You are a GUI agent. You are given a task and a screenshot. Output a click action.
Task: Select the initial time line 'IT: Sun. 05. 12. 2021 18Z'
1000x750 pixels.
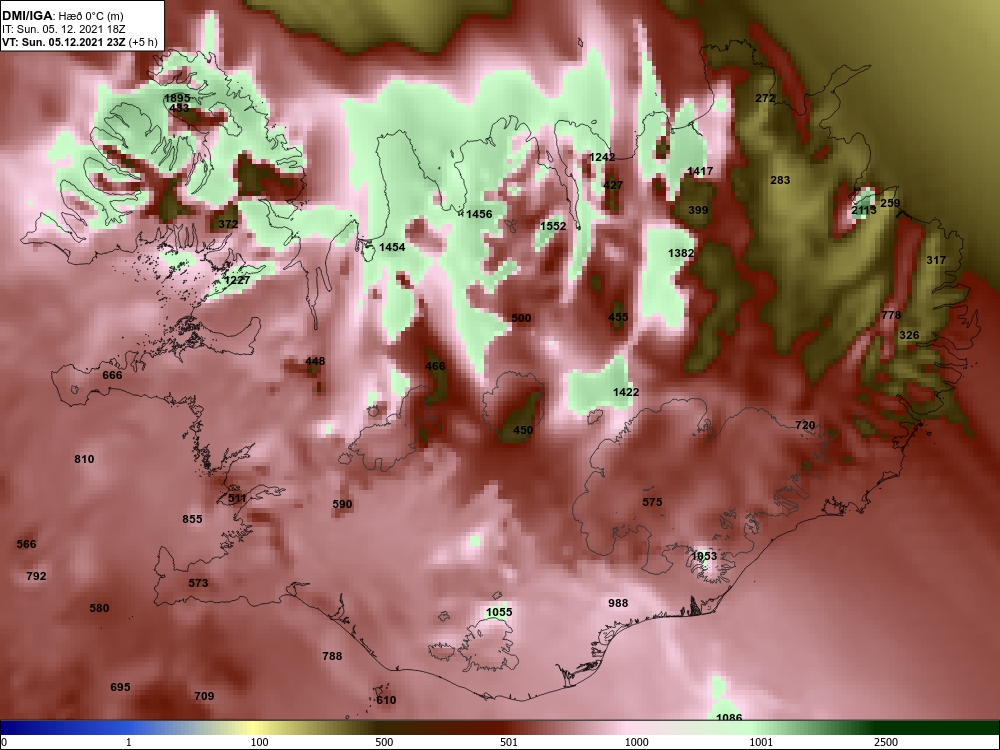click(63, 29)
